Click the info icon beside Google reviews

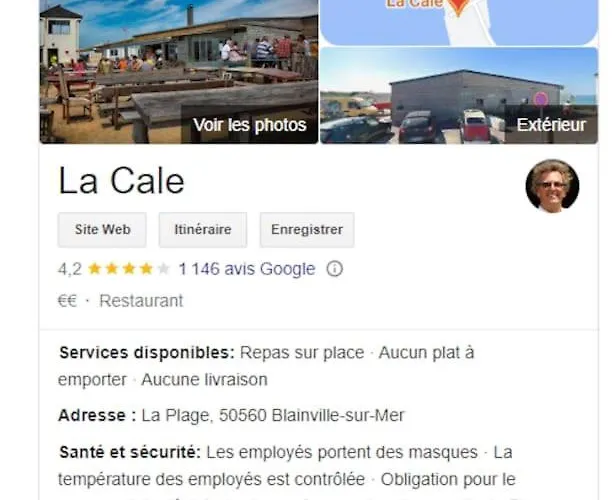[x=334, y=269]
